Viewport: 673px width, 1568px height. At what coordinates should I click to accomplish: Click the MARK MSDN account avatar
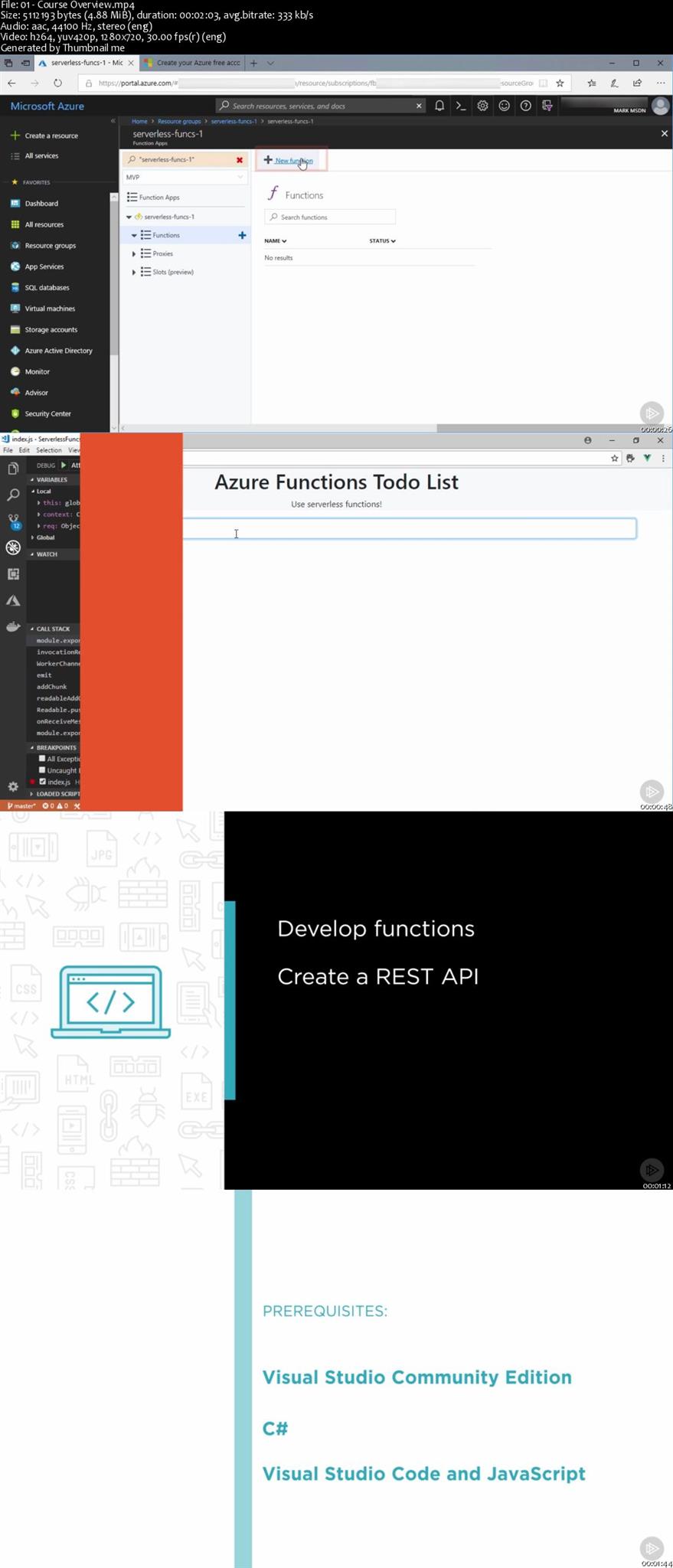[660, 106]
